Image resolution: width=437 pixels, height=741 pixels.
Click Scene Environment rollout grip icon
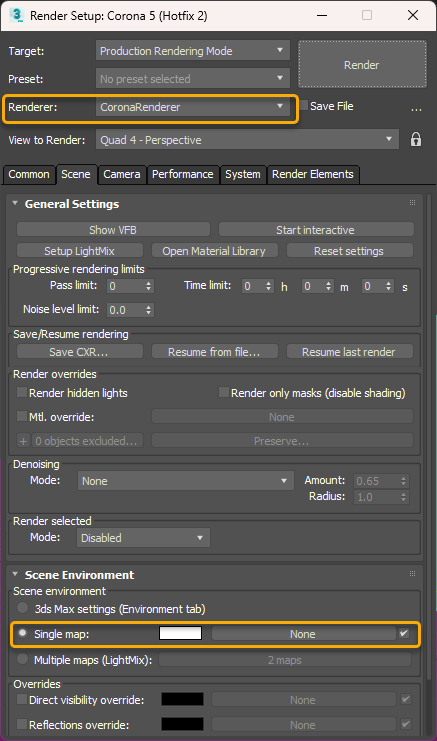tap(412, 574)
